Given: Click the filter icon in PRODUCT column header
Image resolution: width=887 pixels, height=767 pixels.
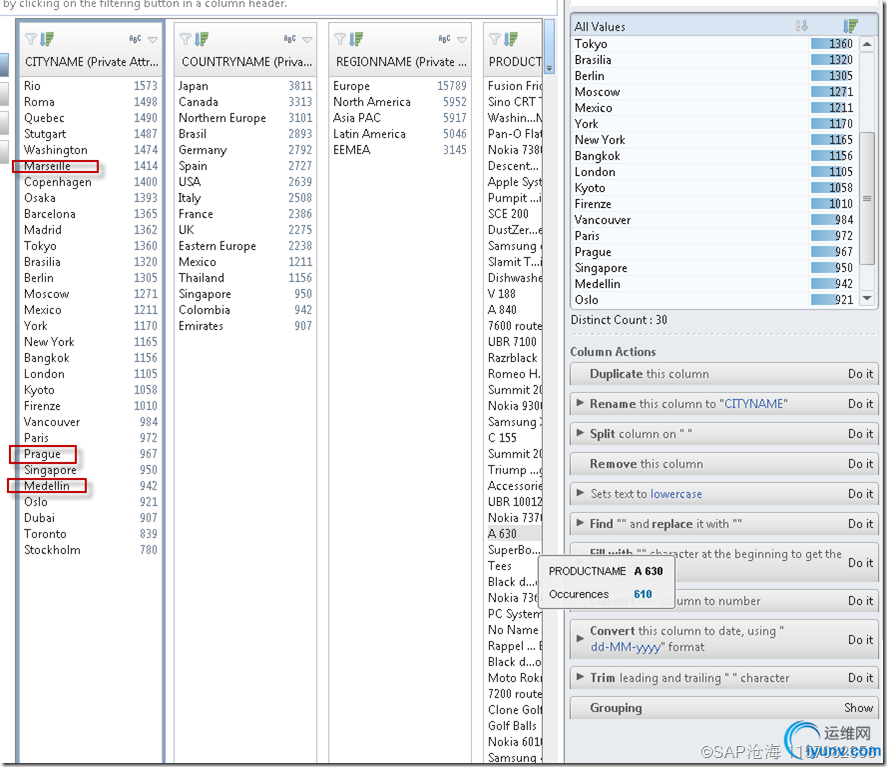Looking at the screenshot, I should [495, 39].
